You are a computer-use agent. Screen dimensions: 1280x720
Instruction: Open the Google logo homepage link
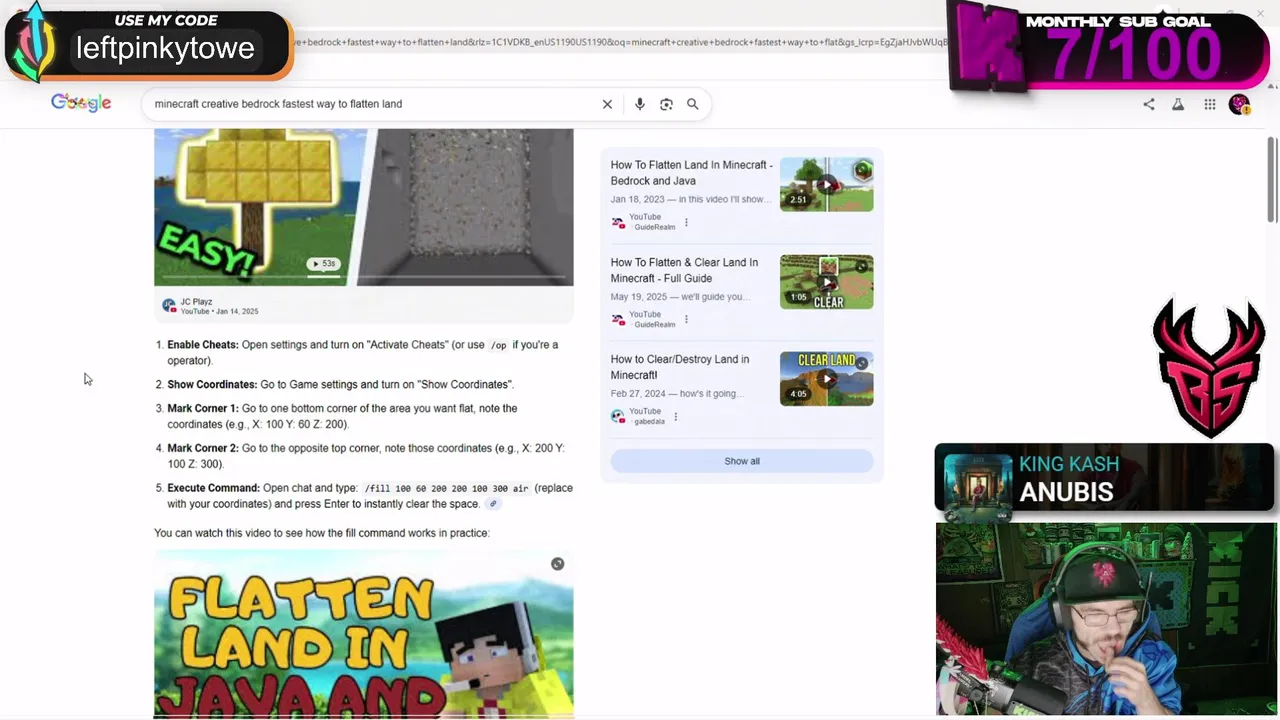(x=81, y=103)
